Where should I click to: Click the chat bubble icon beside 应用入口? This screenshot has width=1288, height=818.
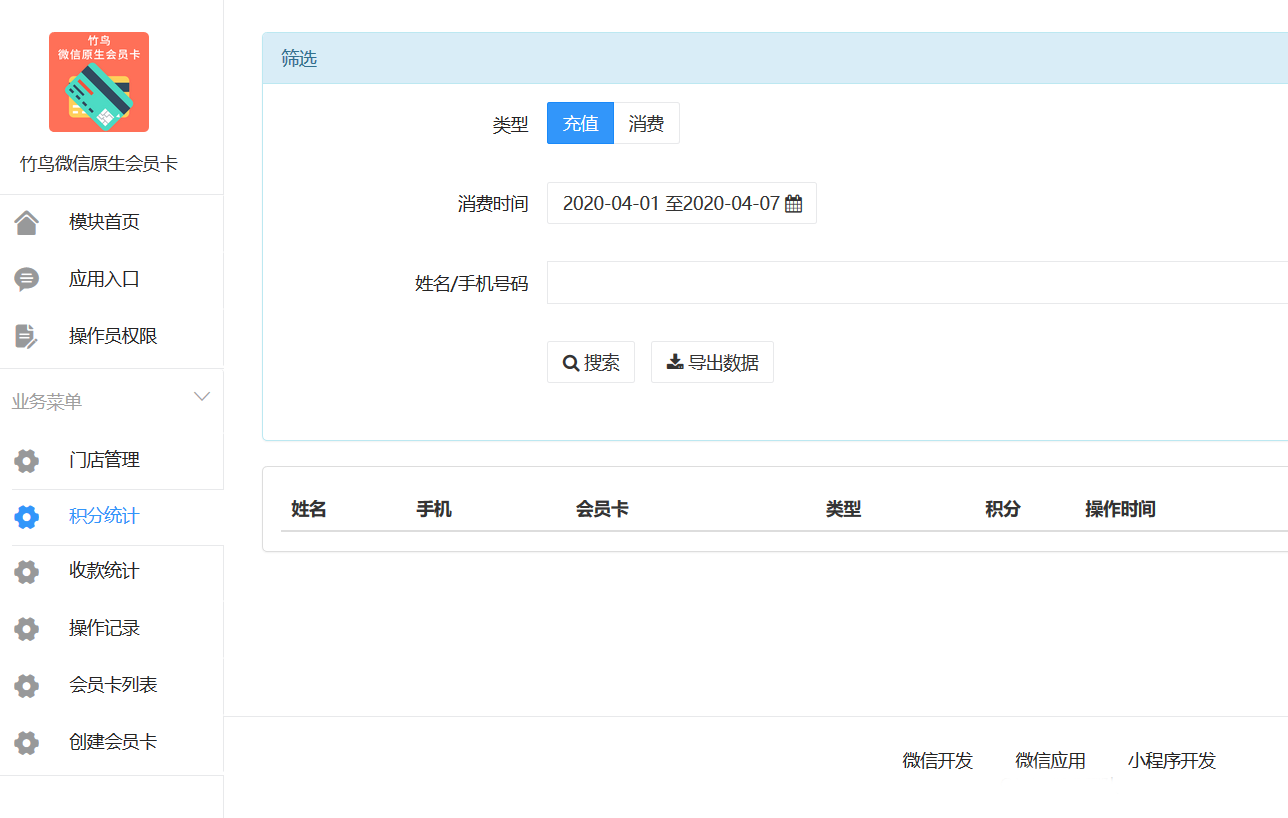pyautogui.click(x=27, y=279)
